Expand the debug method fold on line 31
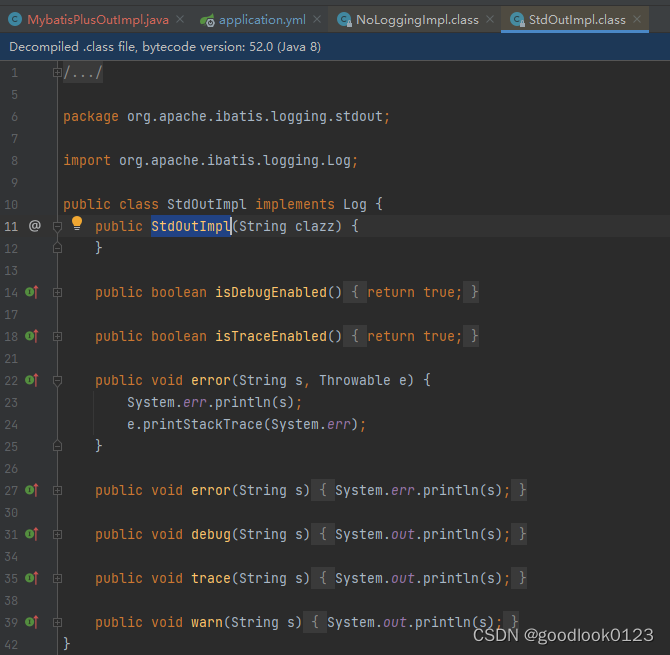Image resolution: width=670 pixels, height=655 pixels. click(x=57, y=534)
